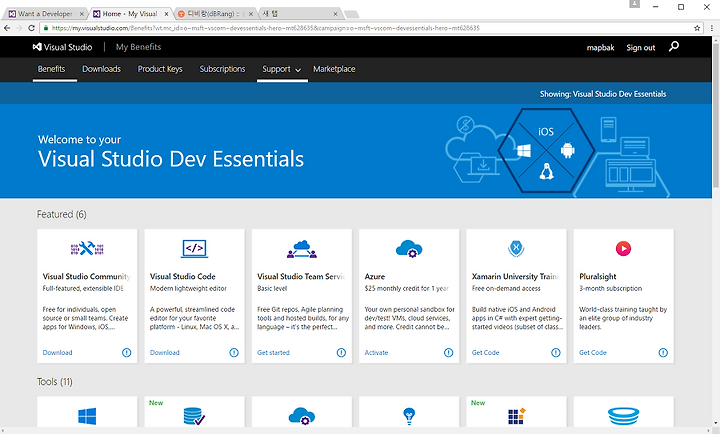The width and height of the screenshot is (720, 434).
Task: Click the Pluralsight play icon
Action: click(623, 248)
